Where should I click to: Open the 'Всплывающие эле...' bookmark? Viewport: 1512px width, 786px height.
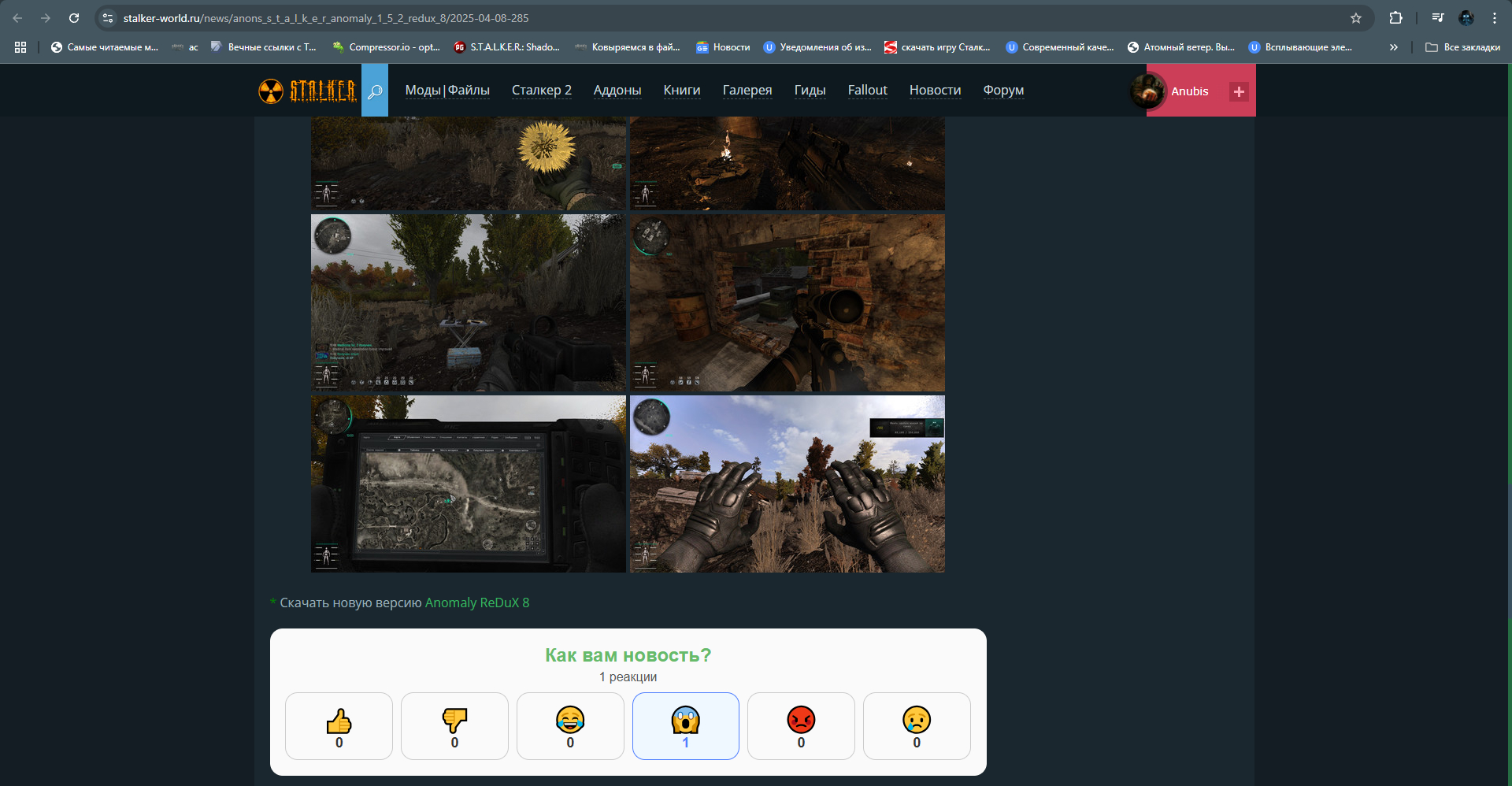tap(1301, 47)
